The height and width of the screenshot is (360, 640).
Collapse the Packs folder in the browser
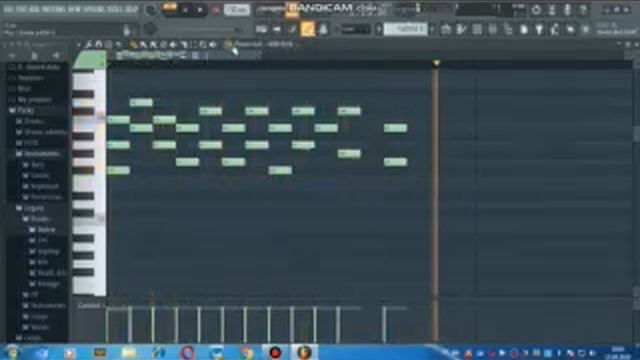point(25,110)
